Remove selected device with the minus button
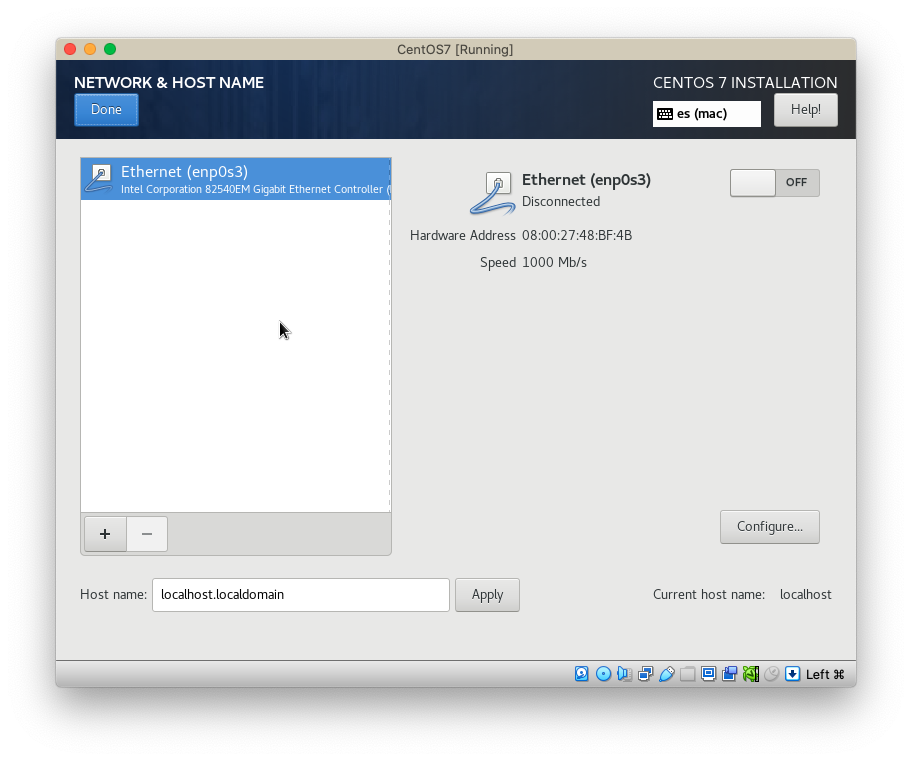912x761 pixels. pyautogui.click(x=147, y=534)
